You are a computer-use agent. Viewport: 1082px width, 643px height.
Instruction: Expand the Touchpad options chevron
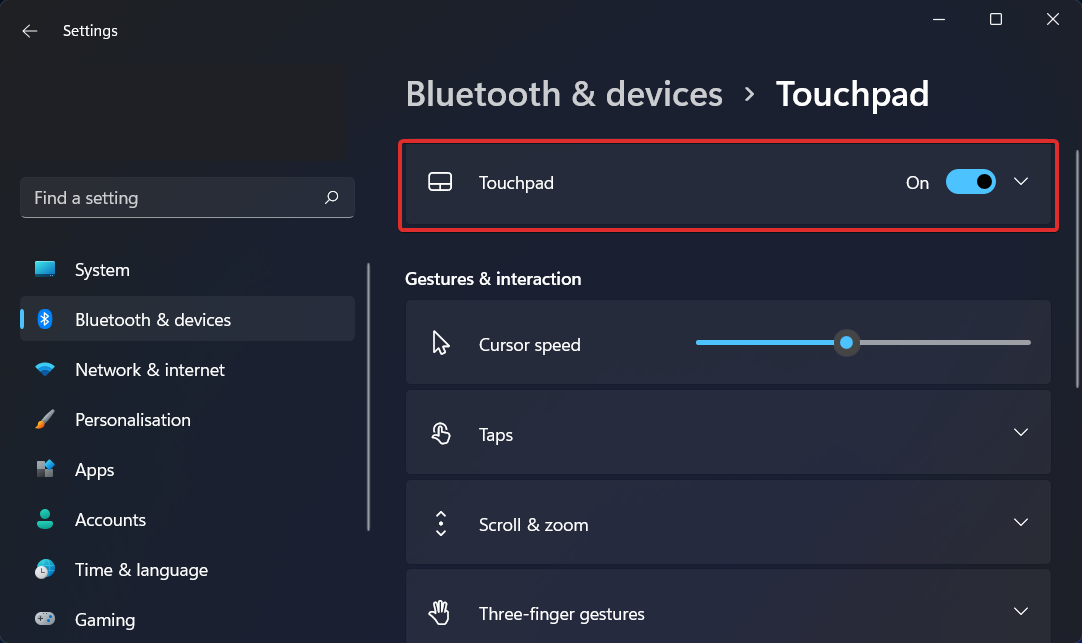point(1021,181)
